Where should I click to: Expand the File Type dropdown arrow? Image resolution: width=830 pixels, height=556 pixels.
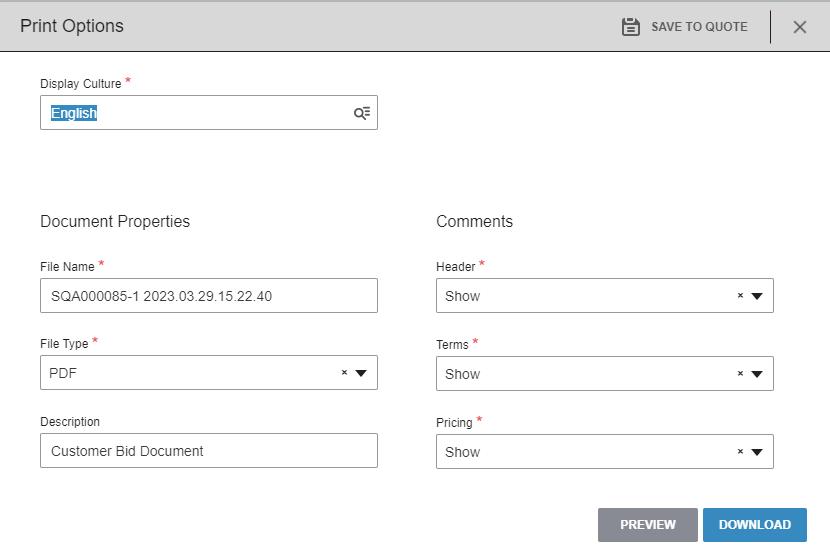(361, 373)
